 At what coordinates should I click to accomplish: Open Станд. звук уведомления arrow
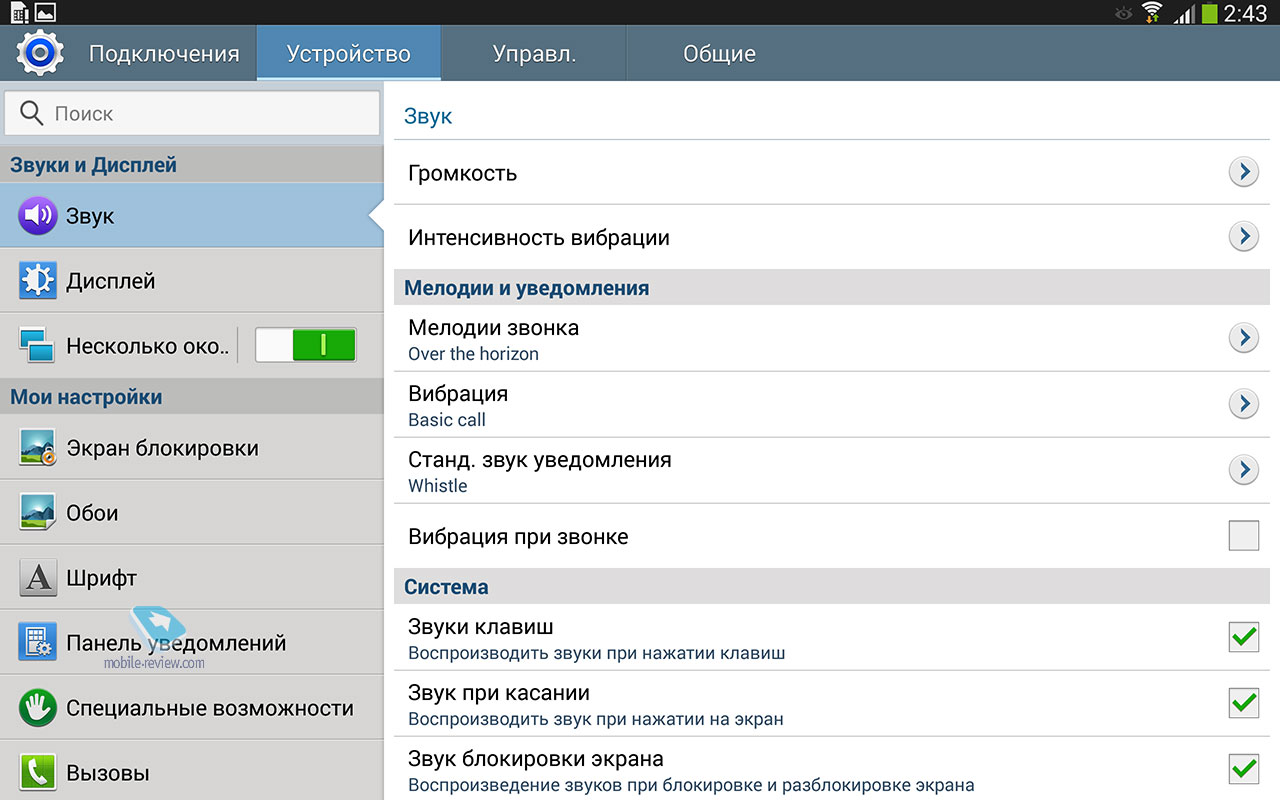(1243, 470)
